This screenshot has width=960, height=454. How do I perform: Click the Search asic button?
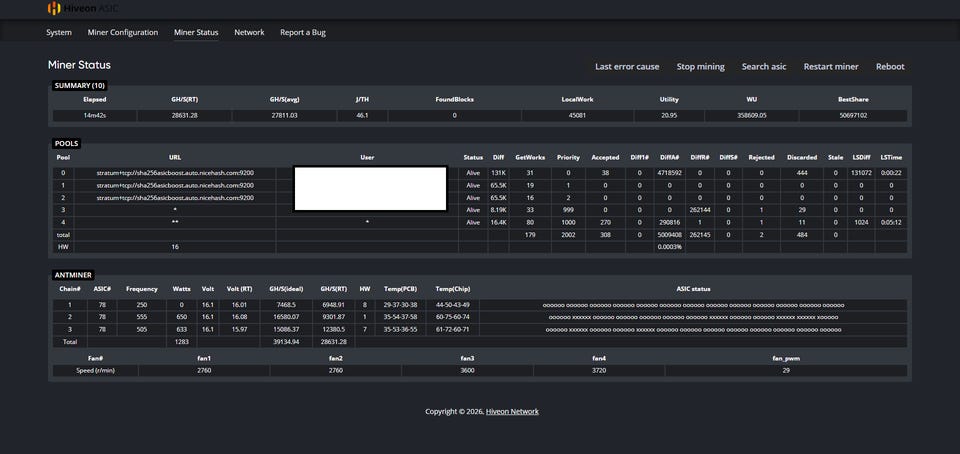click(764, 67)
